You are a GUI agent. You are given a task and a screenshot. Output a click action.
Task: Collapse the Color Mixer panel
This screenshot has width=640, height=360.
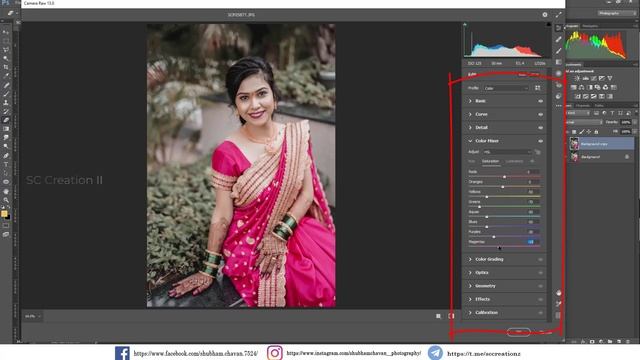470,141
